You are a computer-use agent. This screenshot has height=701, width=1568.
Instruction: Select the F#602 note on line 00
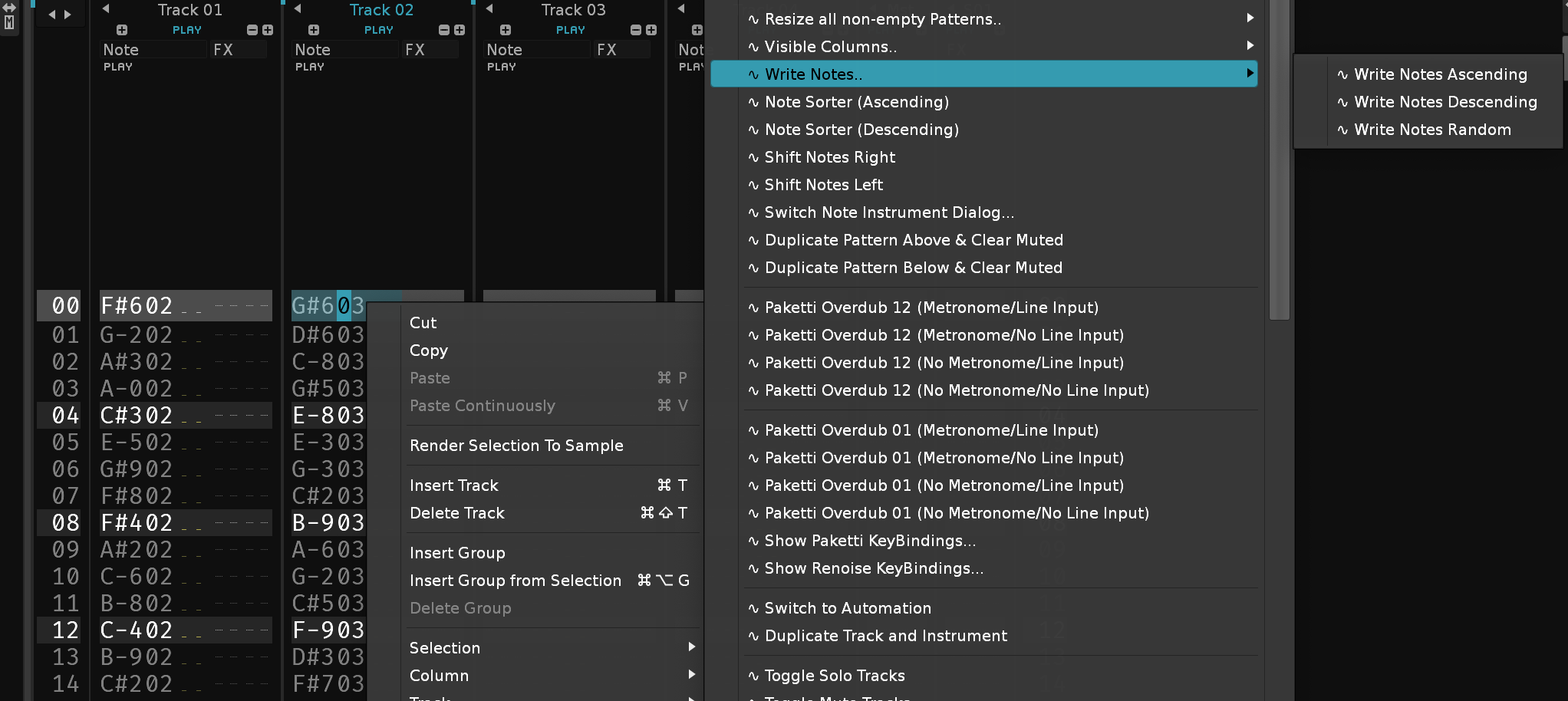point(137,305)
